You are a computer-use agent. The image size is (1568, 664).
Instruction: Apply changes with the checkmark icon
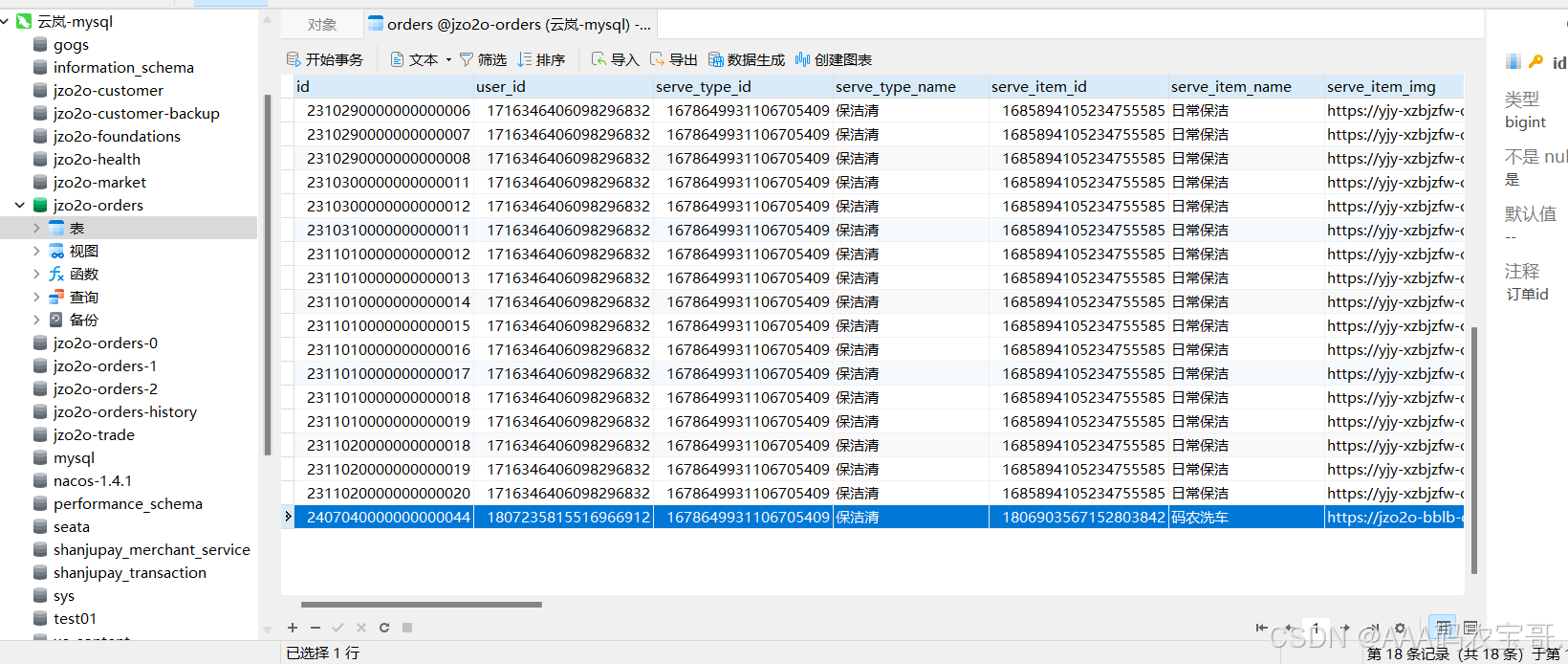tap(338, 628)
